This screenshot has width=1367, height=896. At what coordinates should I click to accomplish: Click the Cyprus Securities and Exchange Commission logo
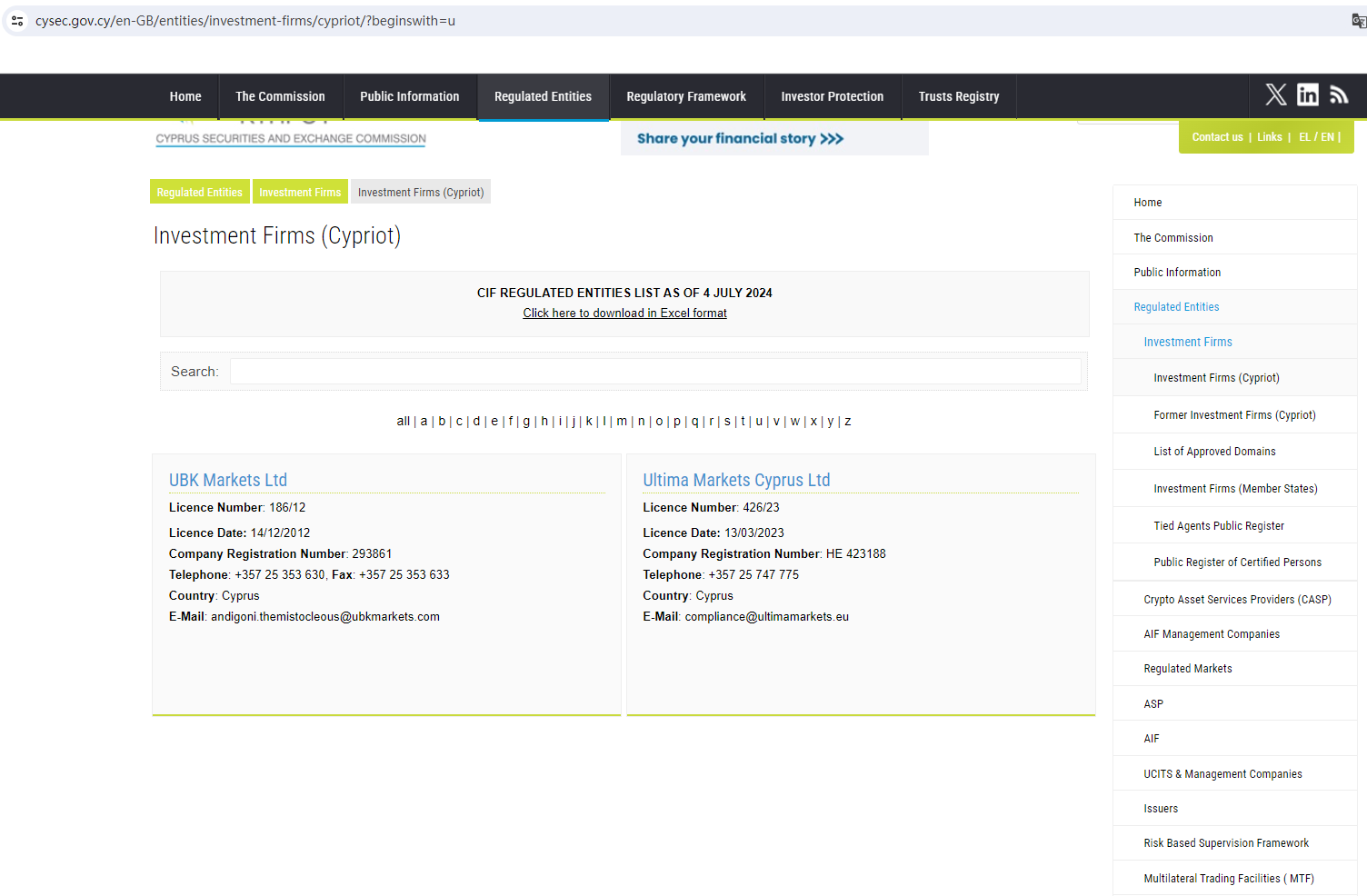291,134
